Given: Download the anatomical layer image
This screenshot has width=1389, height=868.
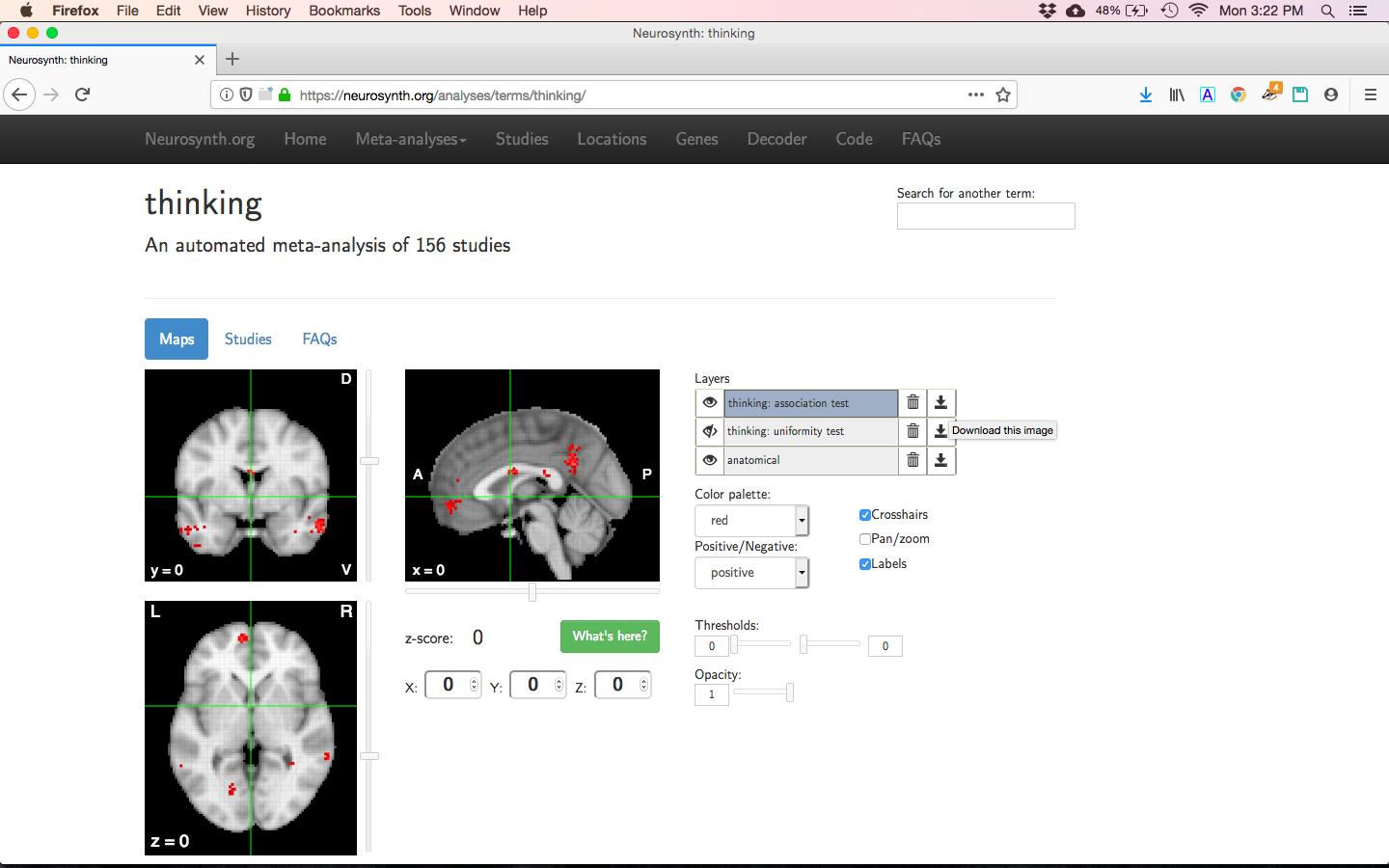Looking at the screenshot, I should click(x=940, y=461).
